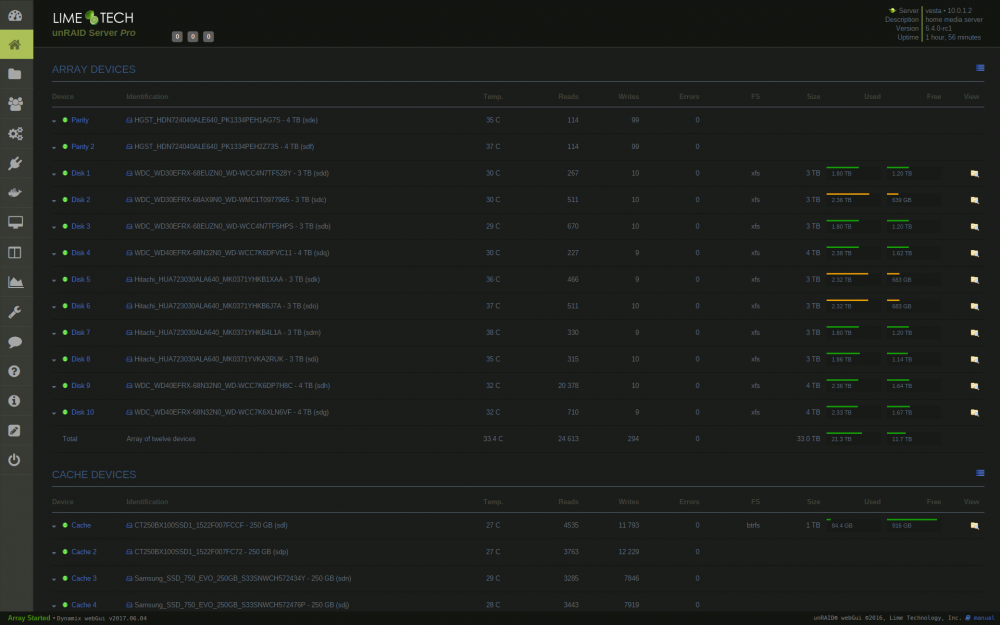Open the columns layout icon in sidebar

[15, 253]
